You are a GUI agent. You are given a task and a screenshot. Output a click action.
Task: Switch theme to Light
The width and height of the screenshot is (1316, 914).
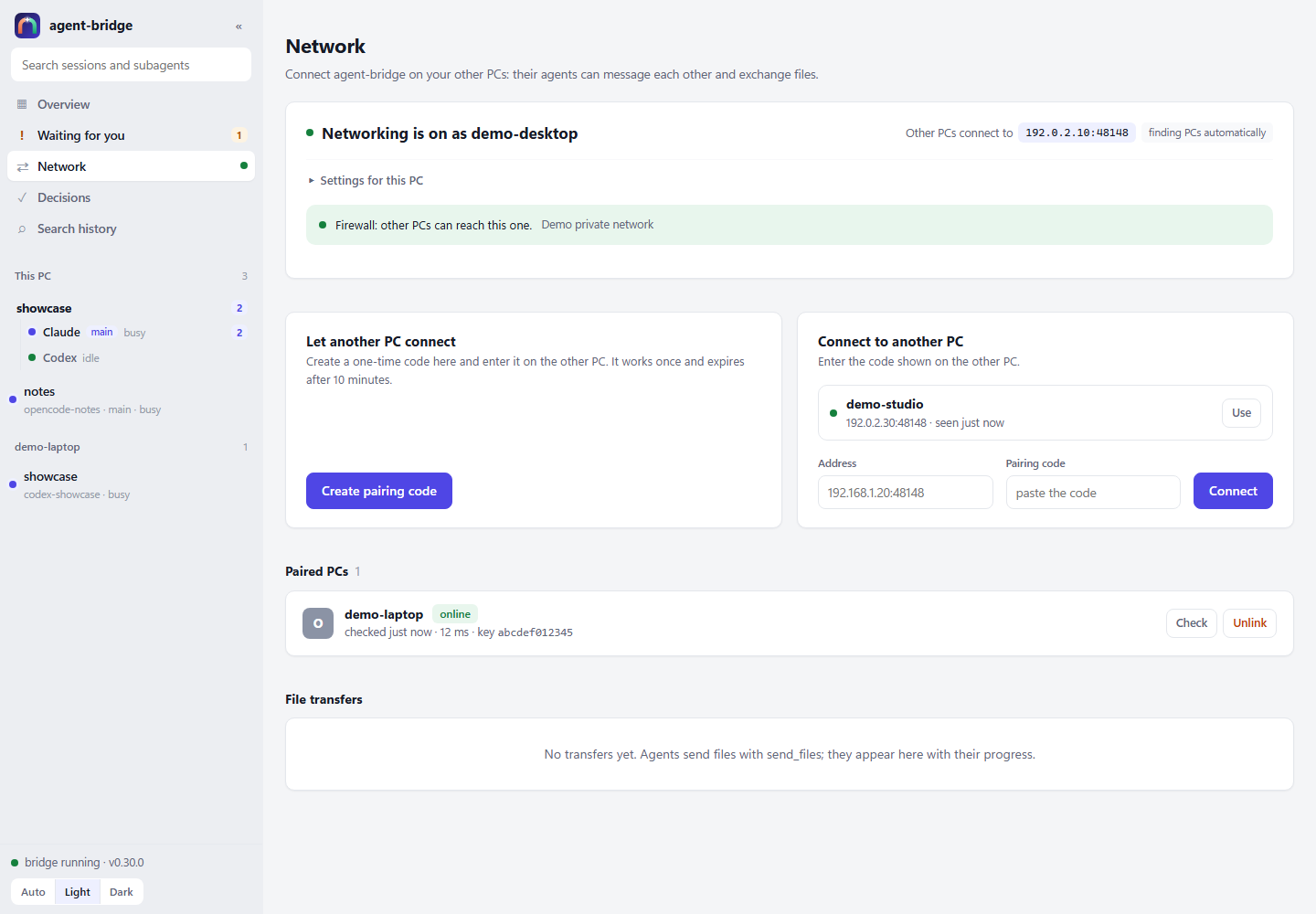click(x=78, y=892)
